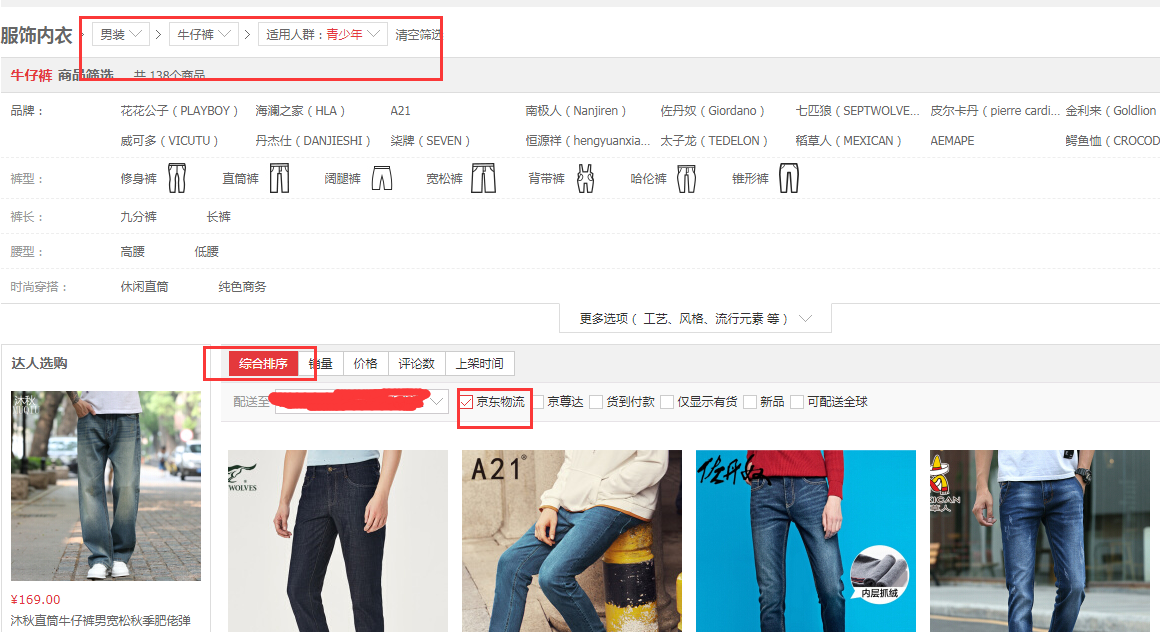
Task: Select the 直筒裤 straight-leg pants icon
Action: coord(279,178)
